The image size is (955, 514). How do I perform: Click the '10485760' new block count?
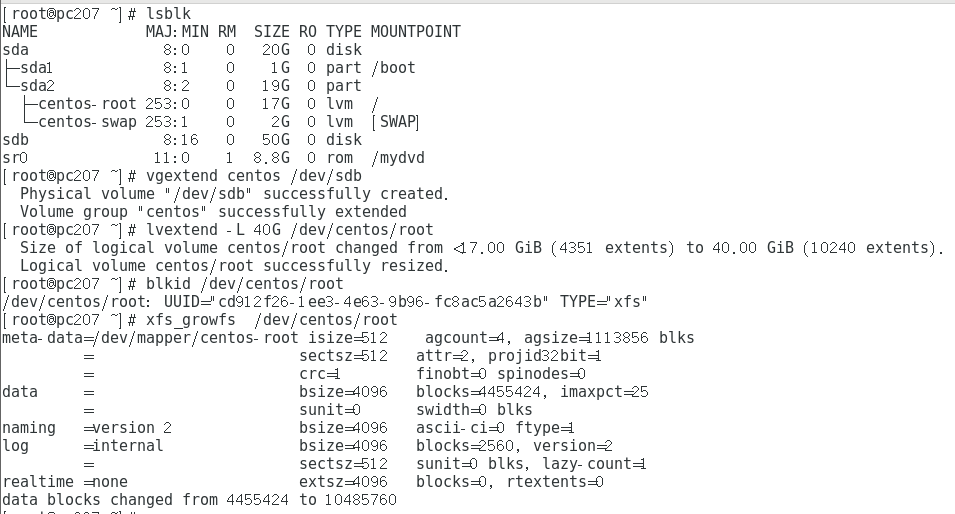click(x=360, y=500)
